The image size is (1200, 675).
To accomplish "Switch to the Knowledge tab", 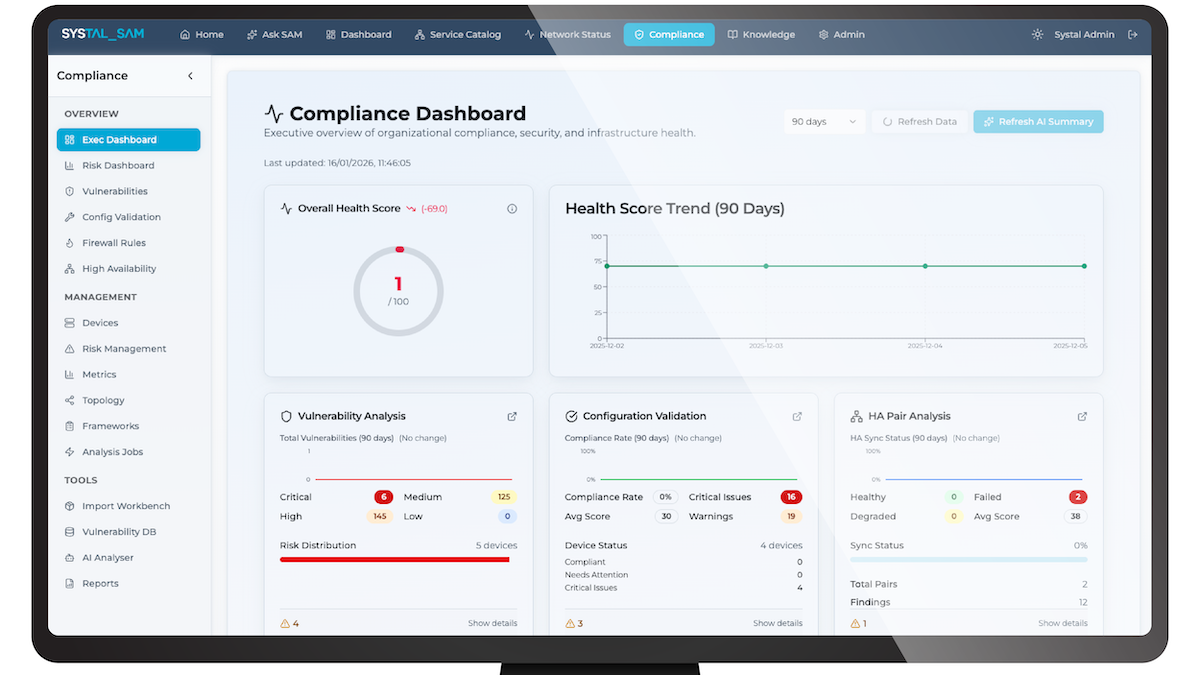I will click(x=762, y=33).
